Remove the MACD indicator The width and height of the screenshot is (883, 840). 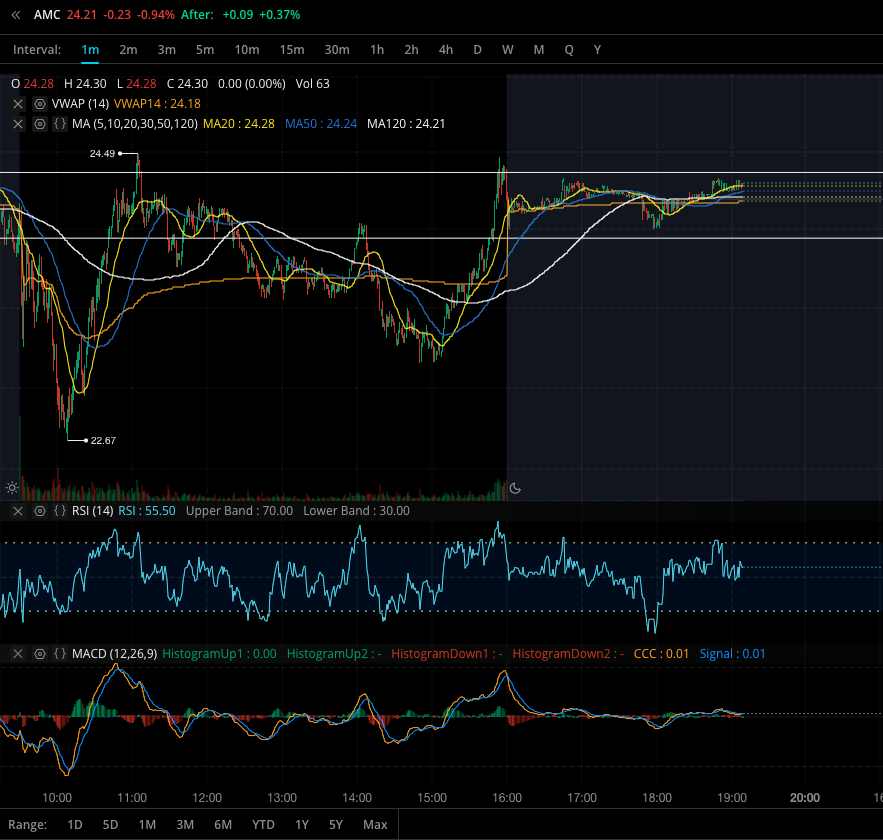[x=18, y=654]
